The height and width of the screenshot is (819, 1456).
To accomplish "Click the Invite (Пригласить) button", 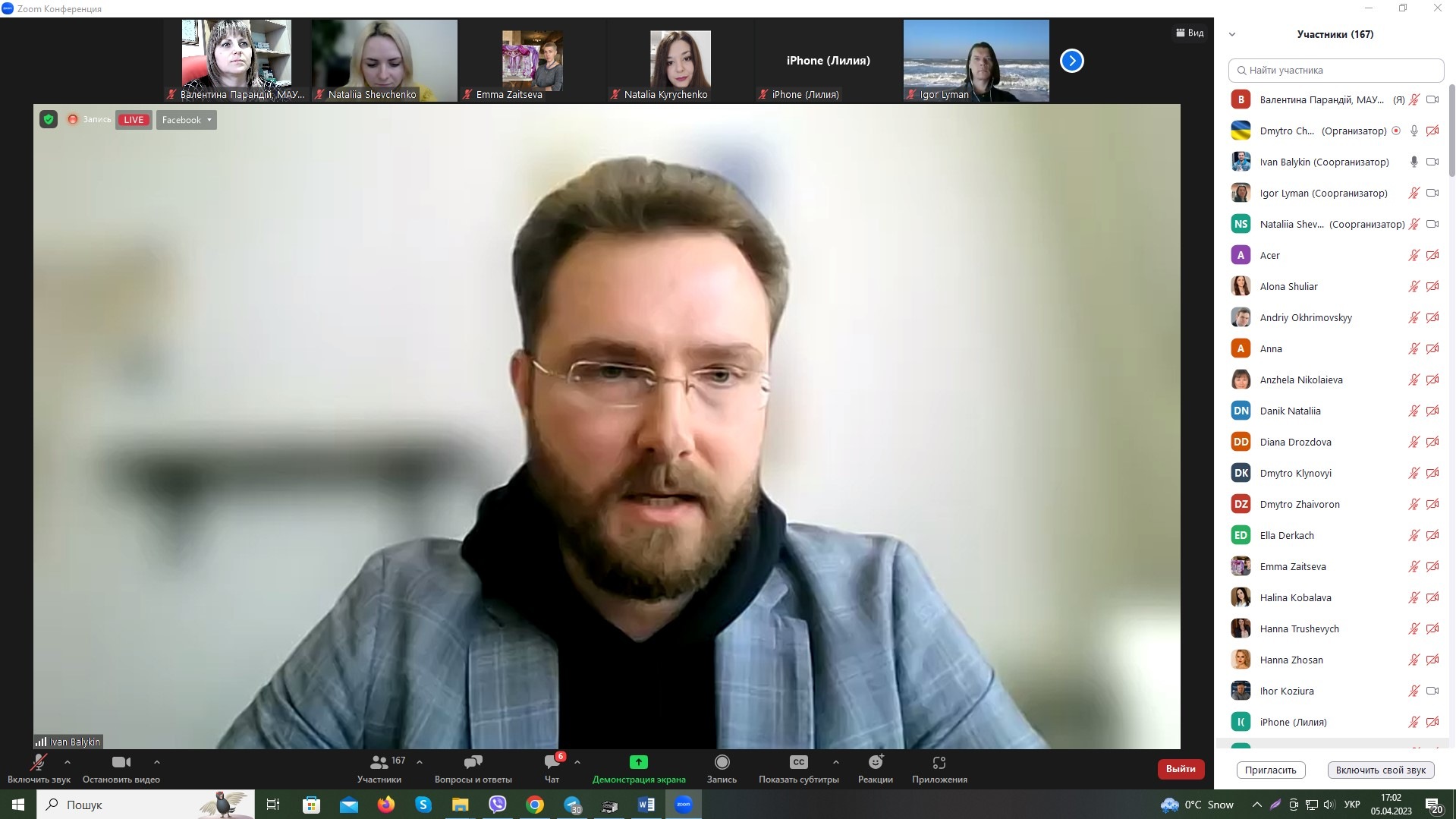I will coord(1270,770).
